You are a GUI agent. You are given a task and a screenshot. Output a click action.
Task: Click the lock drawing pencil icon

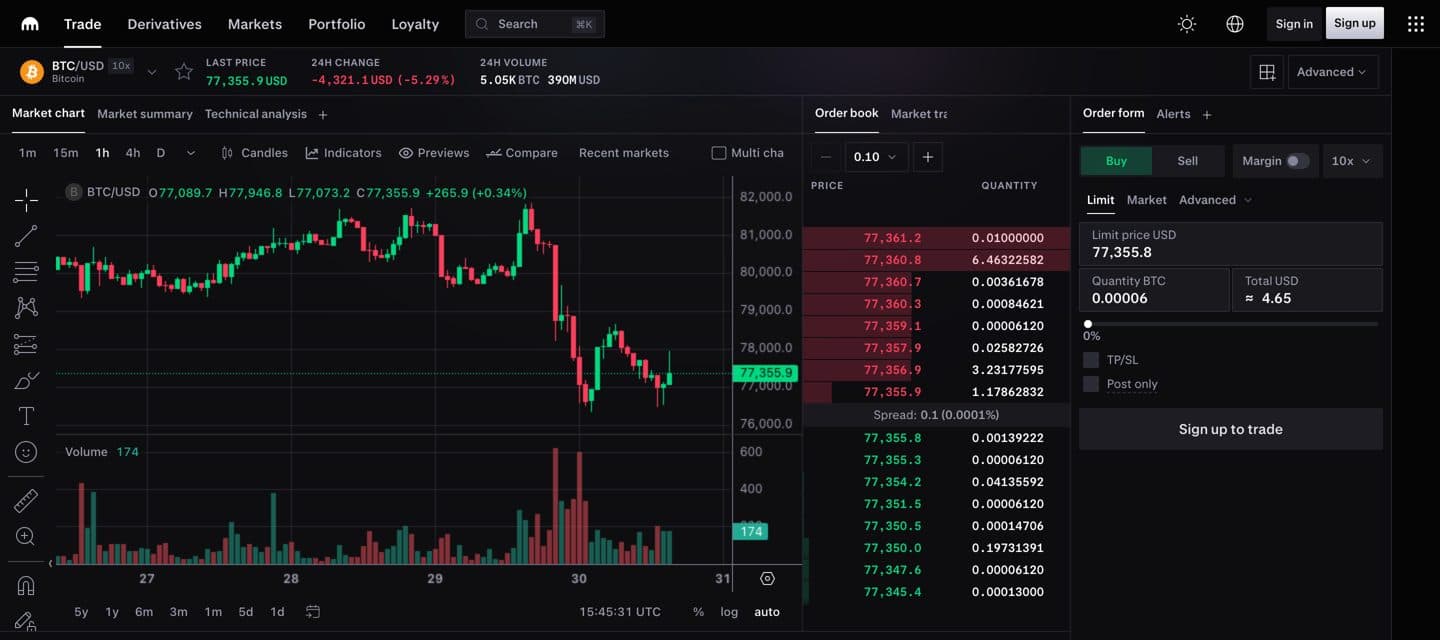pyautogui.click(x=26, y=621)
